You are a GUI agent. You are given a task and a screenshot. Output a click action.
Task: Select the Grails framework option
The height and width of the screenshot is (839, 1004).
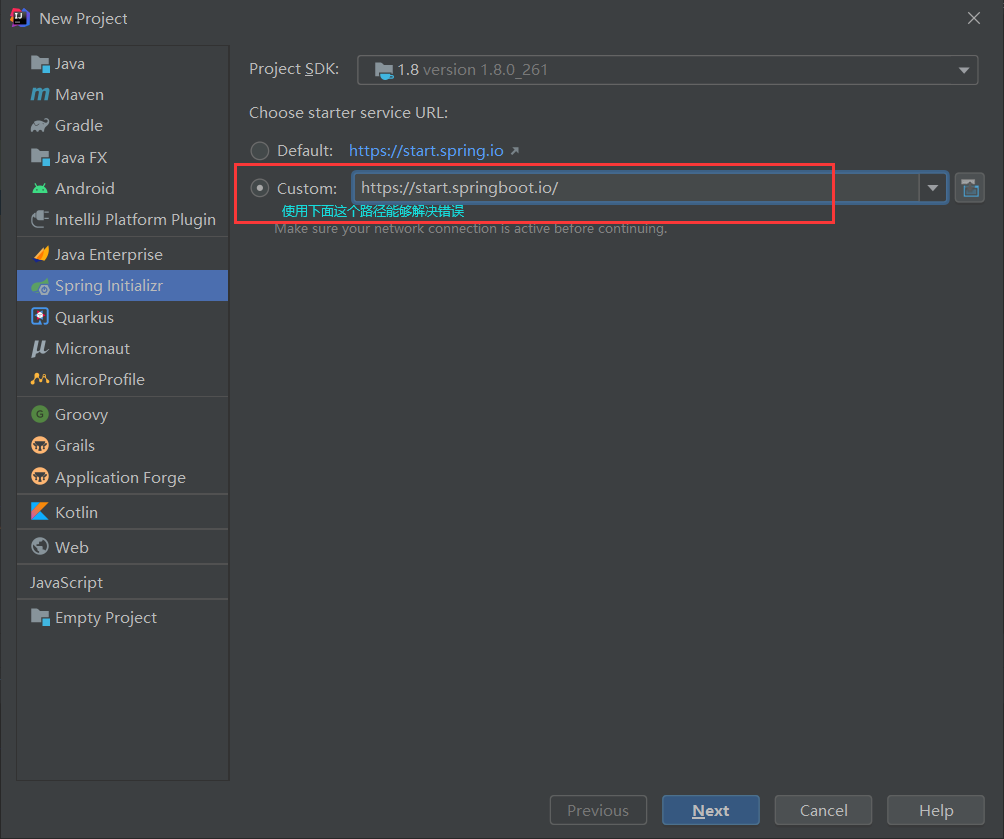coord(77,445)
